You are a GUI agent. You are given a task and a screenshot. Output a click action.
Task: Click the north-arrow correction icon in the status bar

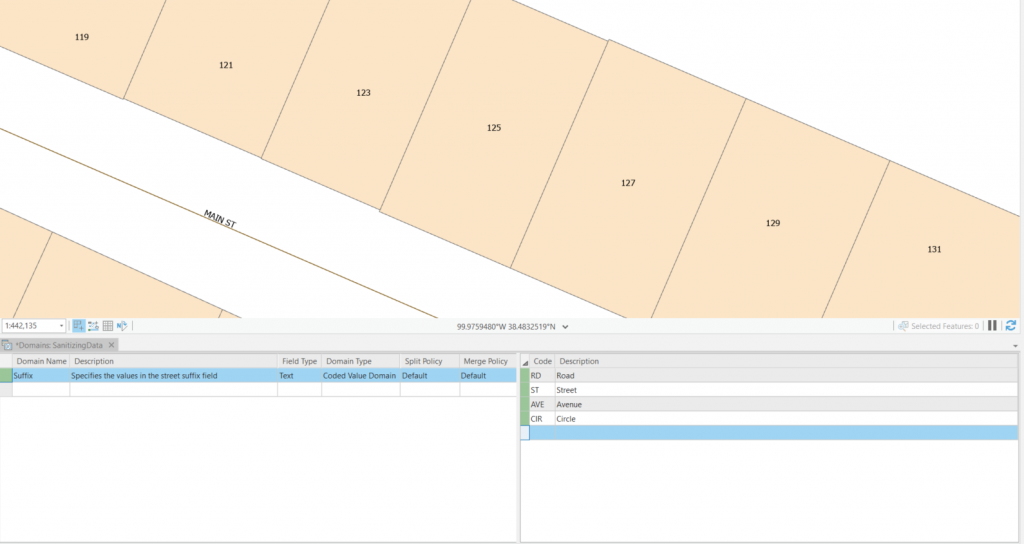click(x=121, y=326)
